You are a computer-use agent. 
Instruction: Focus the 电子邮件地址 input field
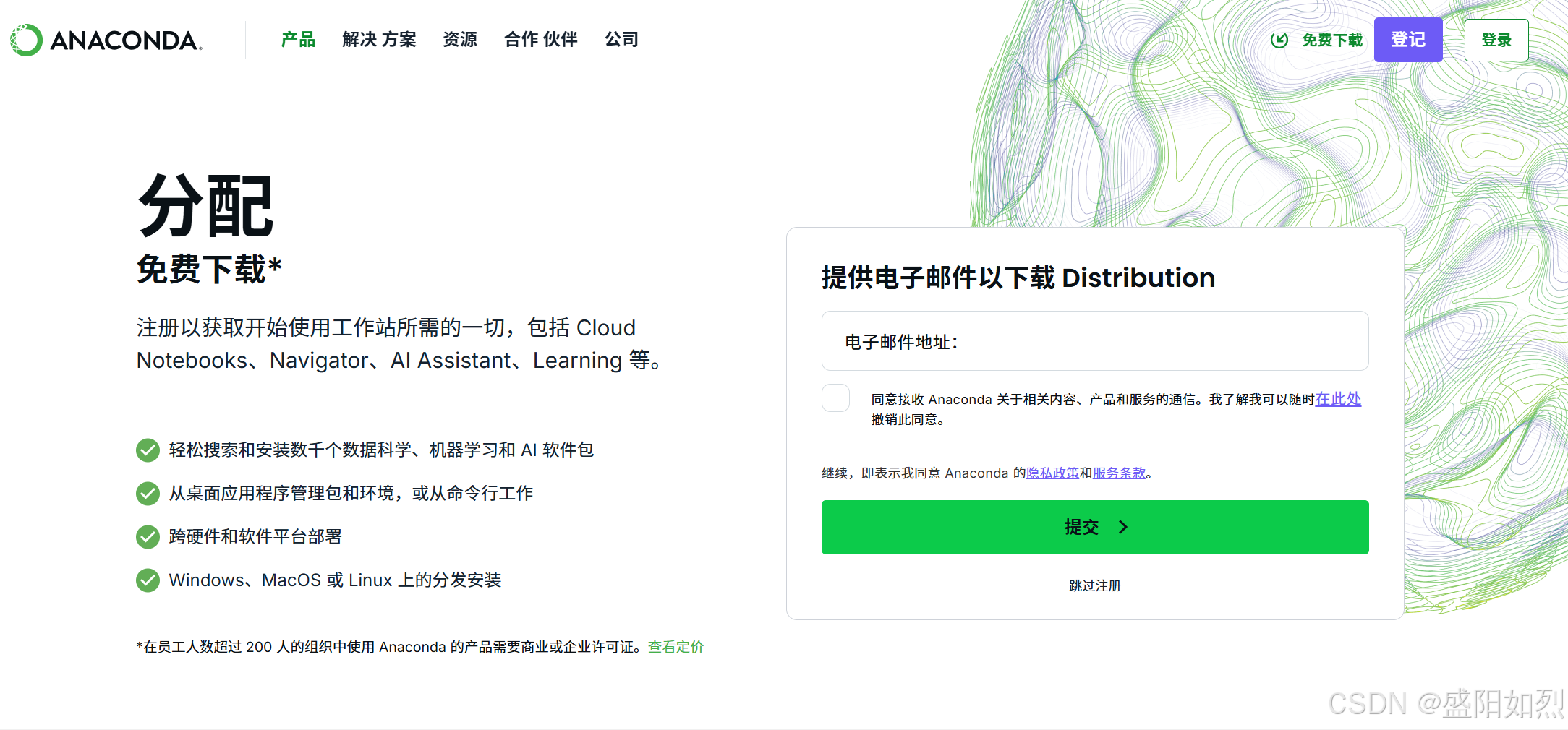pos(1095,341)
